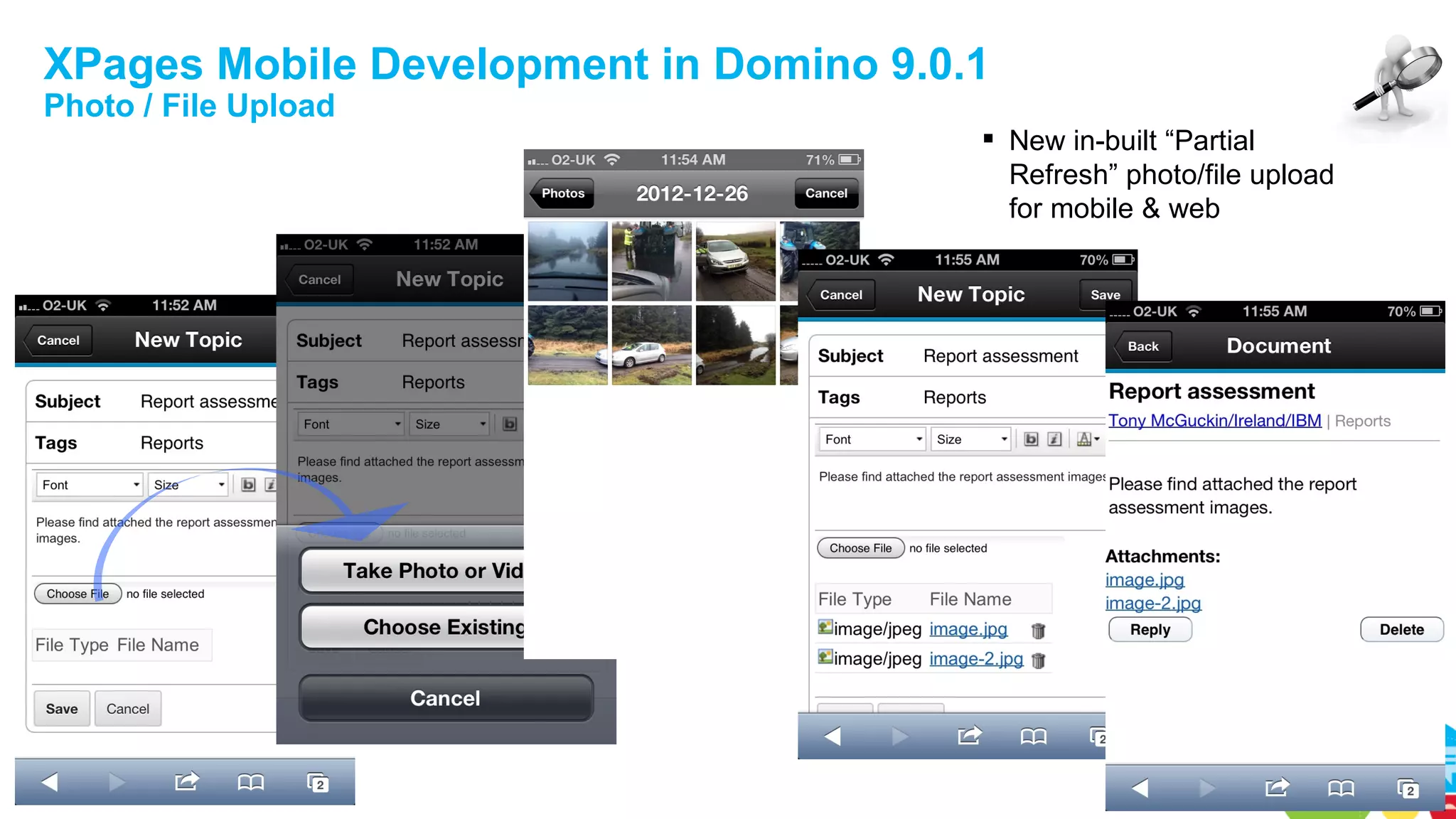Tap share icon in Document Safari toolbar
The width and height of the screenshot is (1456, 819).
tap(1277, 787)
